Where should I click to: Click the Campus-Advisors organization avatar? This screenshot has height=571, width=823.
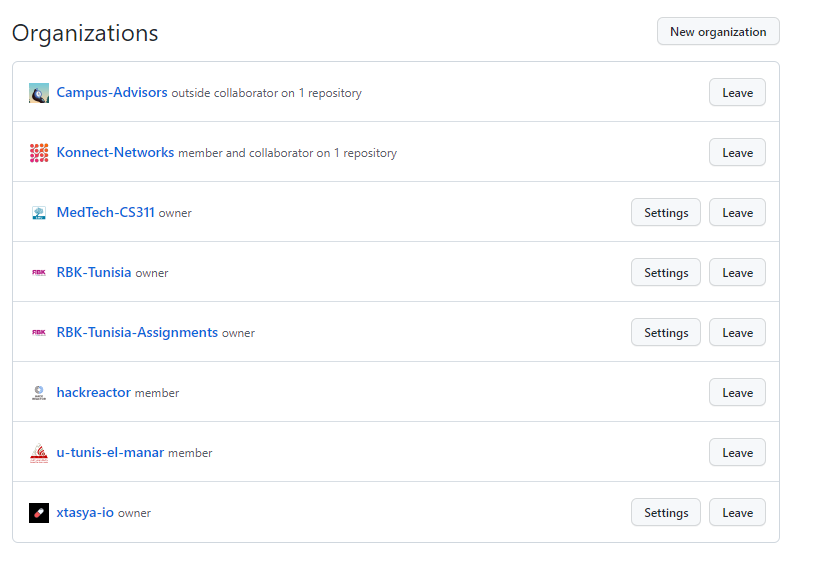pos(39,93)
